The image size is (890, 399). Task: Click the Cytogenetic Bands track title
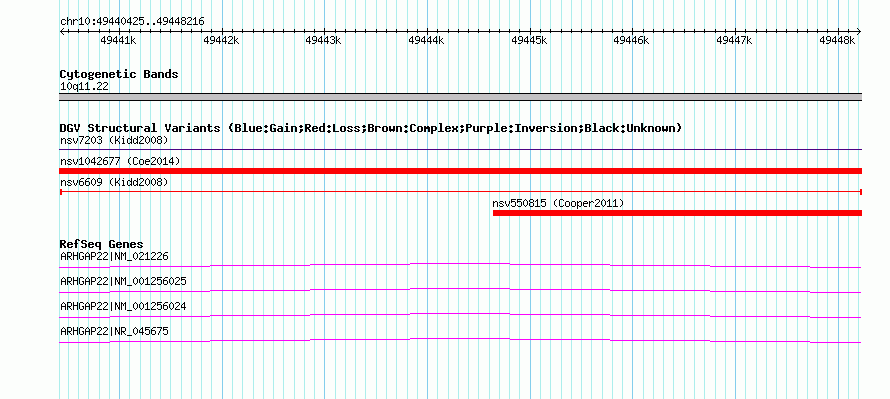[119, 74]
